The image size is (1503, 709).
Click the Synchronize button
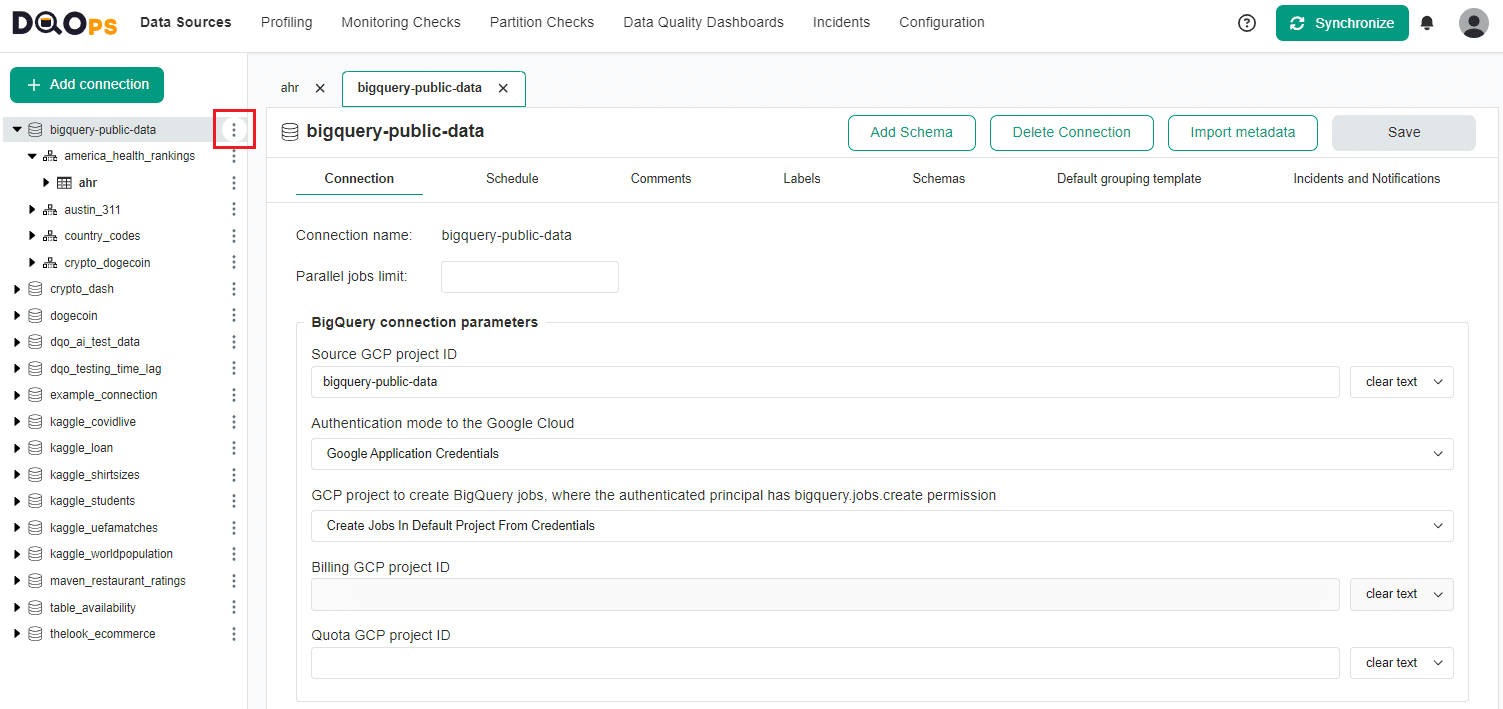[x=1342, y=23]
